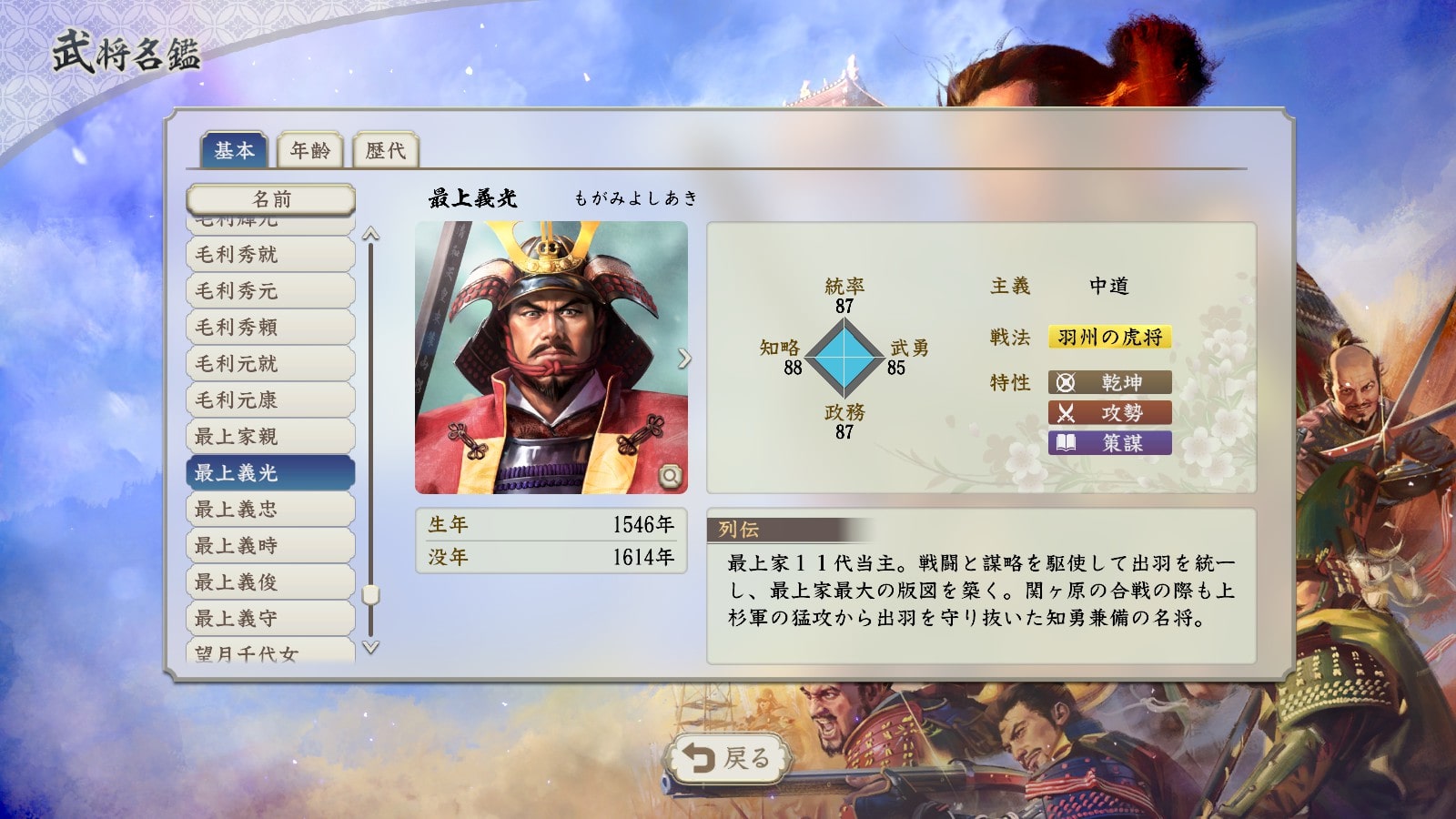Select 最上家親 from the list

click(270, 437)
